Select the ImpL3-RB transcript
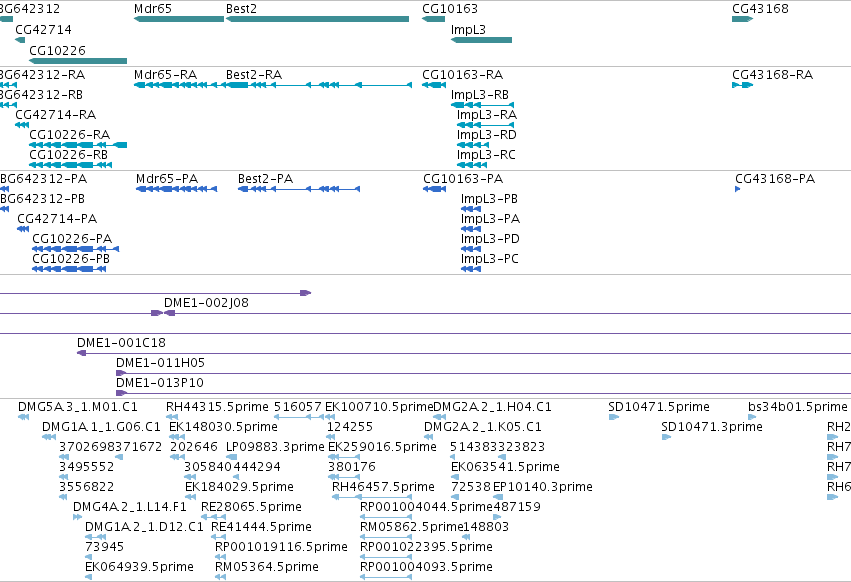This screenshot has width=851, height=582. click(482, 105)
